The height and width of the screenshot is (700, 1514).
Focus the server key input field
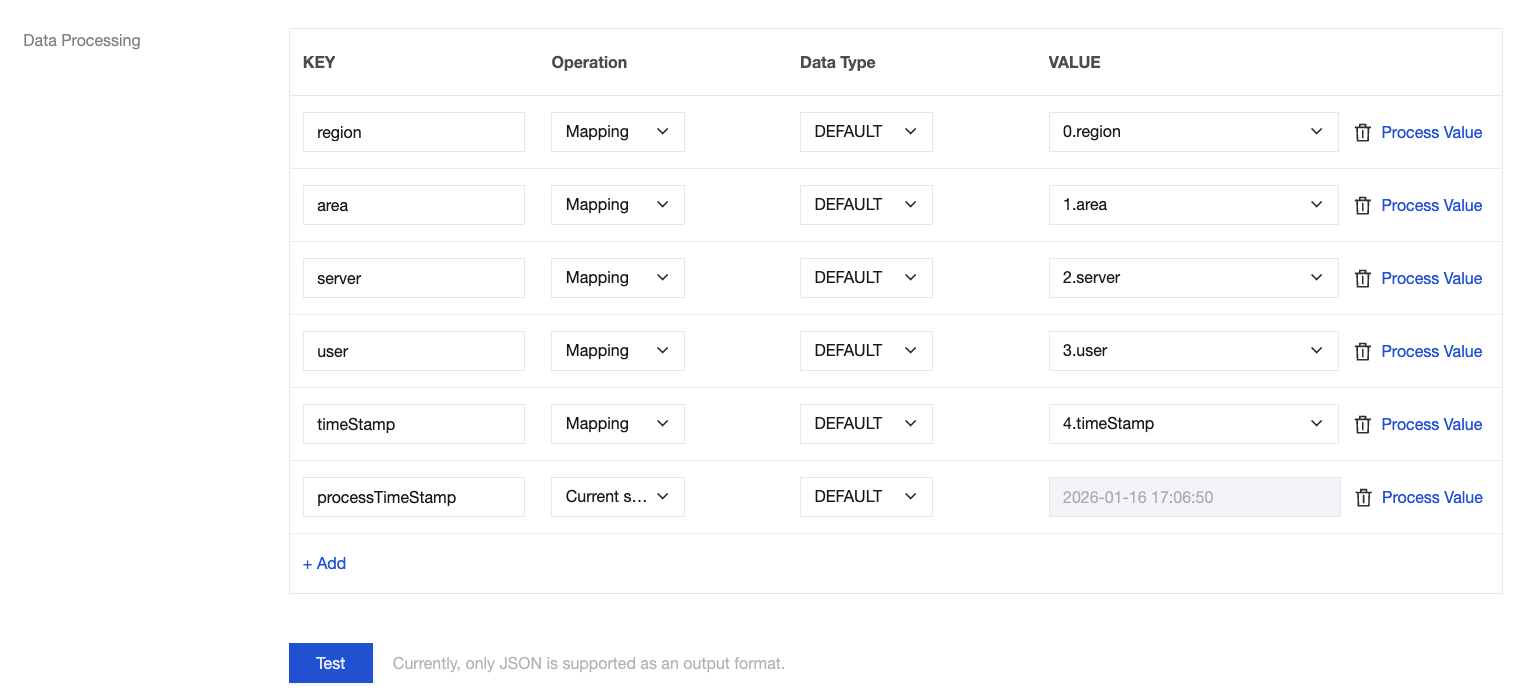[x=413, y=278]
